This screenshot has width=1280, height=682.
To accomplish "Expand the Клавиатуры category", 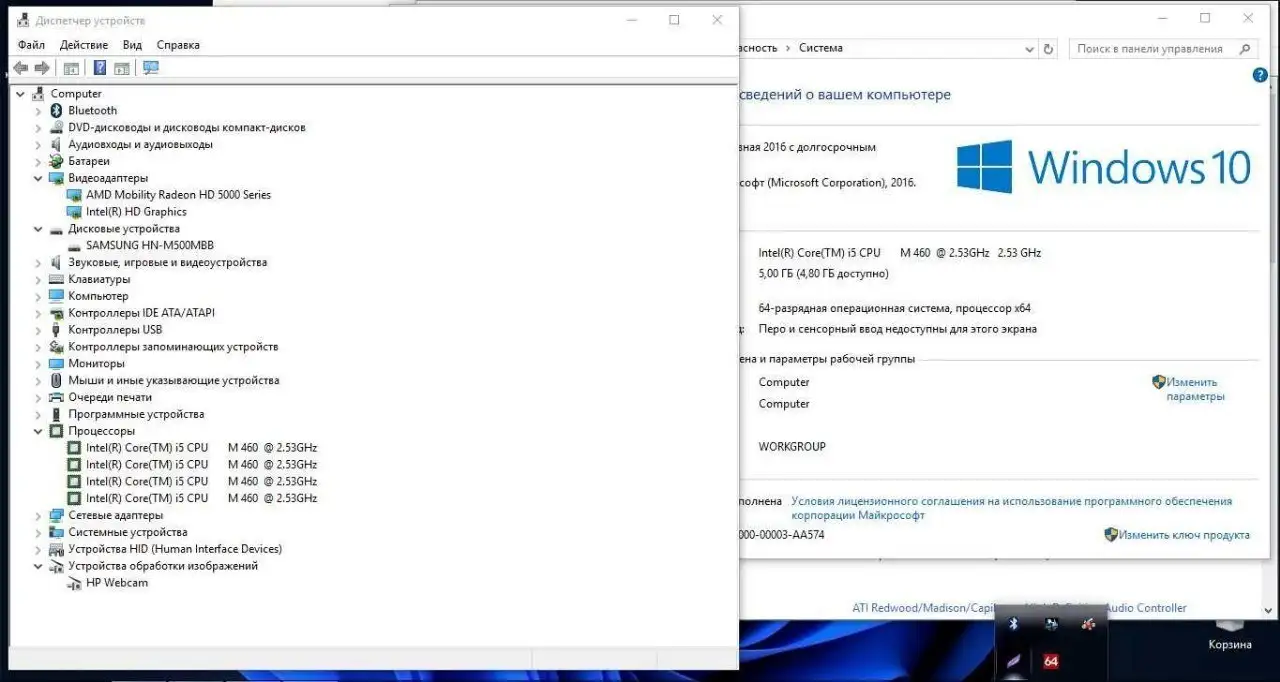I will click(38, 279).
